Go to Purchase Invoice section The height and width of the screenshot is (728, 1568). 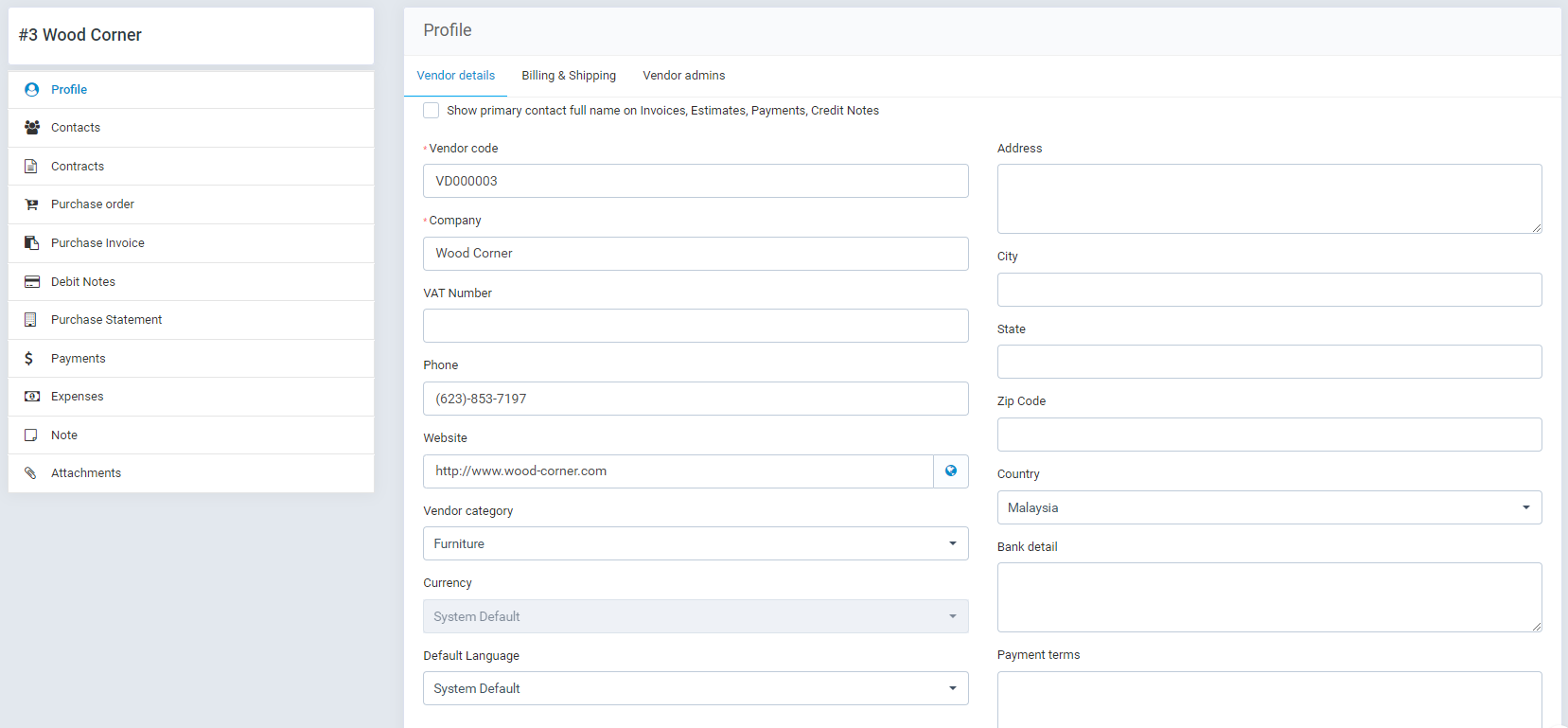pyautogui.click(x=97, y=243)
